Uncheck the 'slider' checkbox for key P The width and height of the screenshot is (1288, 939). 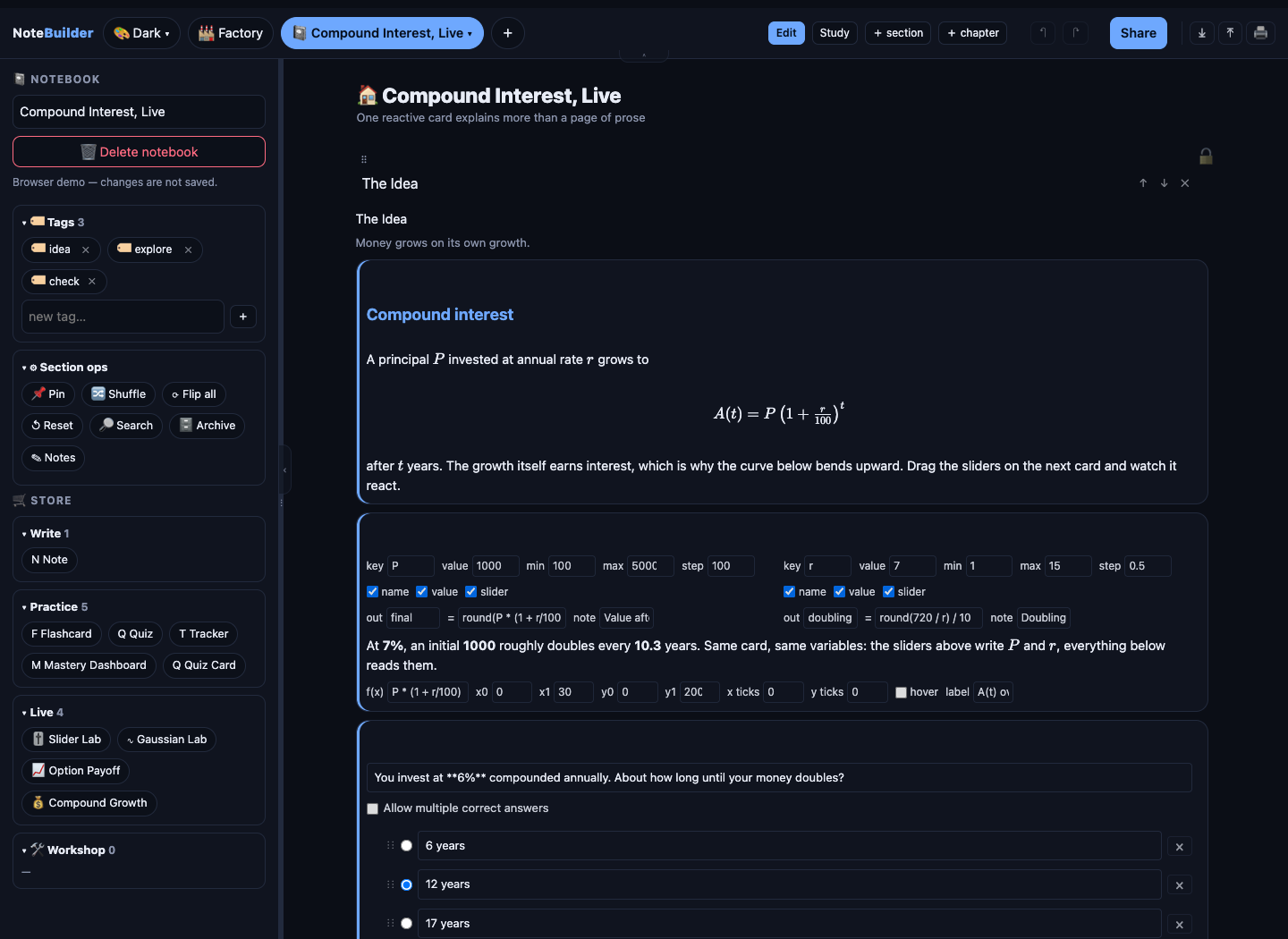pyautogui.click(x=471, y=591)
